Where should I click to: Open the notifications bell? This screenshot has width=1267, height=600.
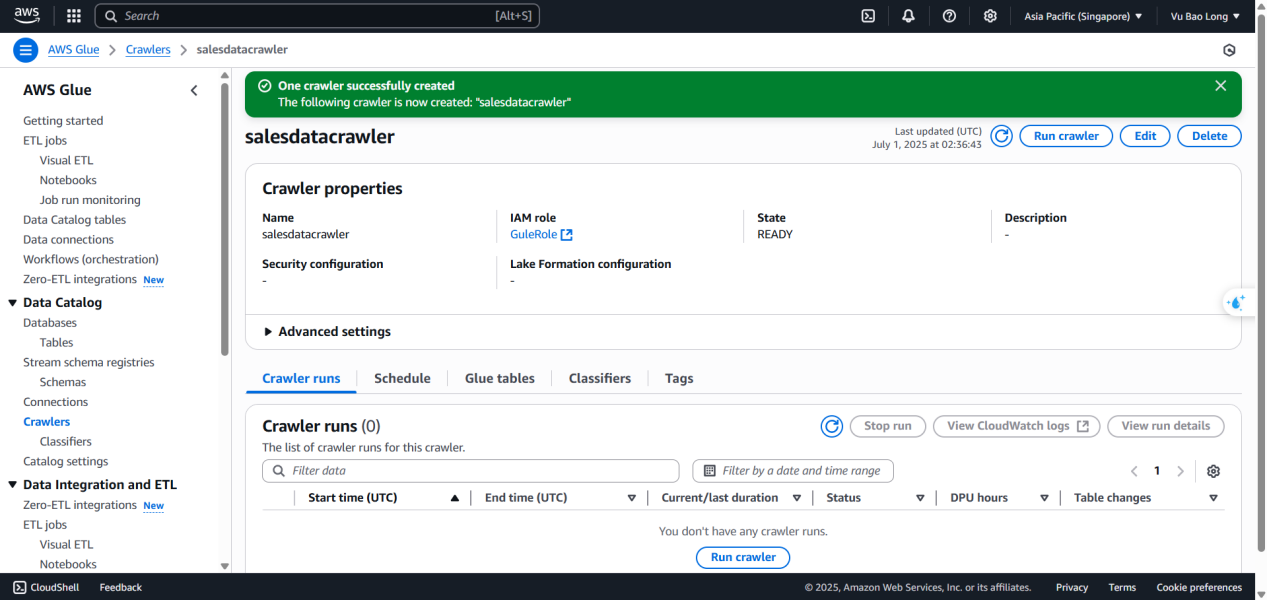pos(908,16)
